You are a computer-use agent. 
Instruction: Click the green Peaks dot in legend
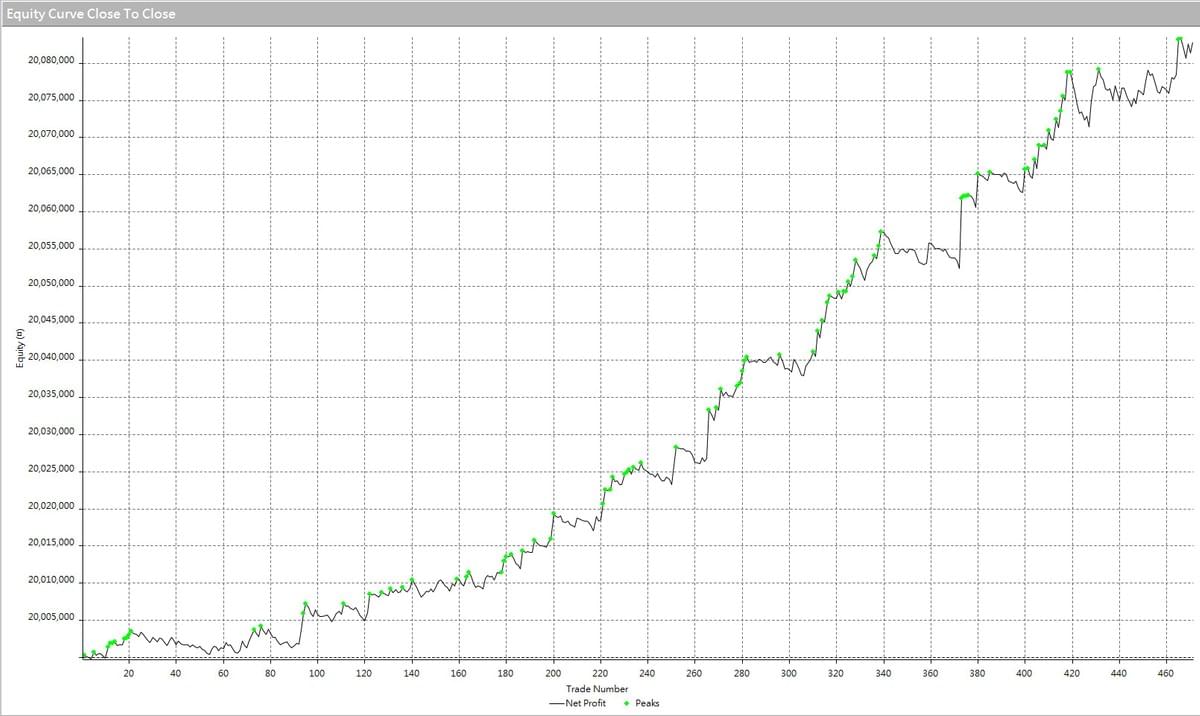(627, 704)
